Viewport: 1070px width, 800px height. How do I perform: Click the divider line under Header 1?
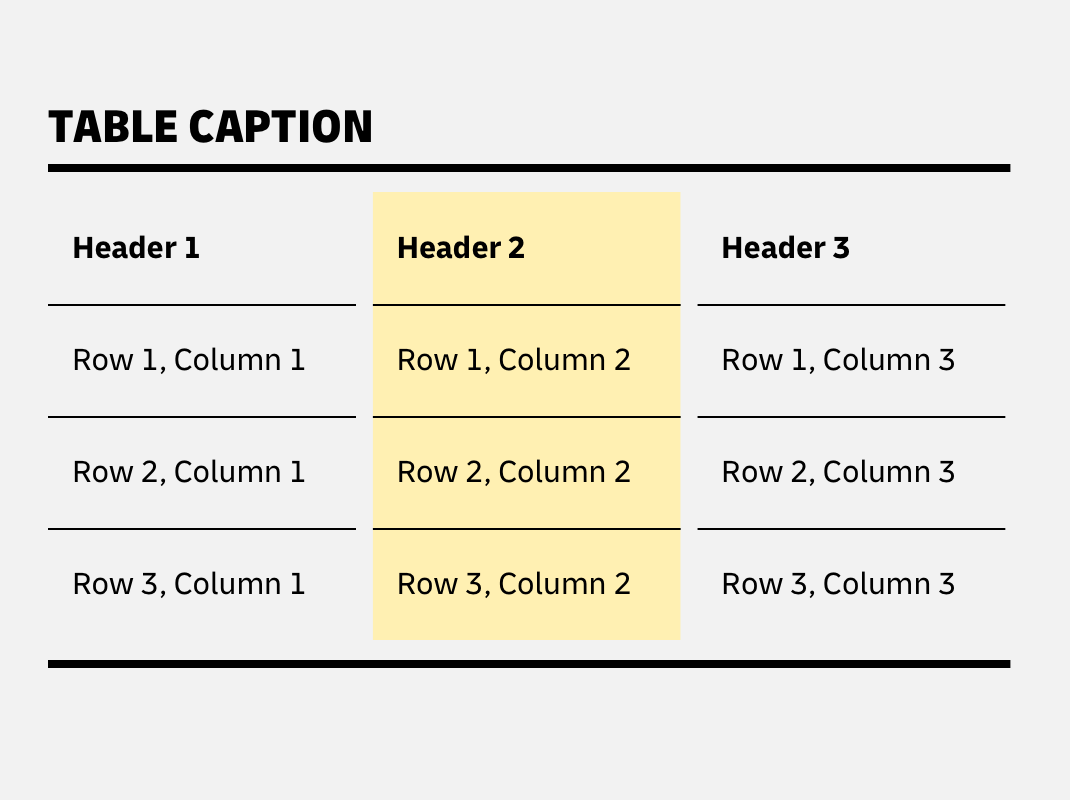[202, 305]
